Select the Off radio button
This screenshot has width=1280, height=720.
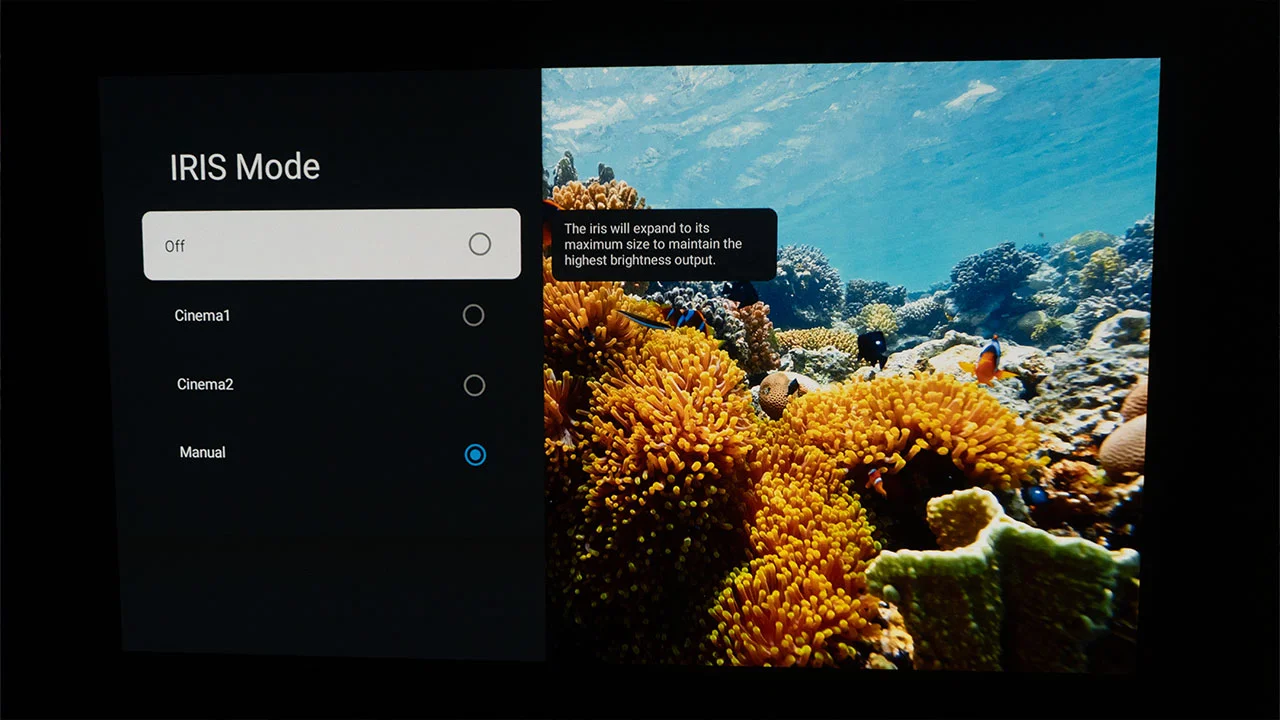[480, 244]
